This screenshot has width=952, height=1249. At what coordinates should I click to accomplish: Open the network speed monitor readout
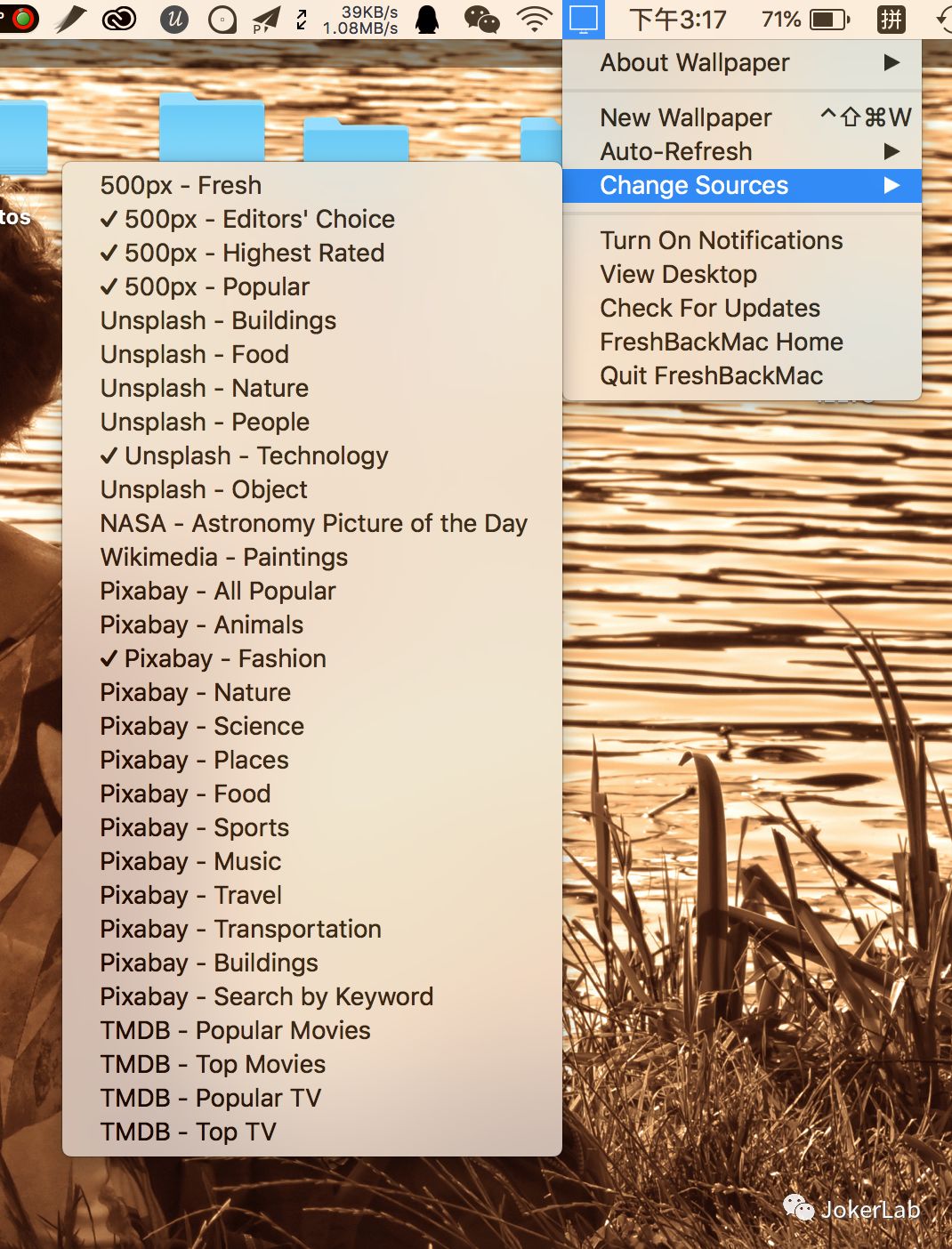360,20
